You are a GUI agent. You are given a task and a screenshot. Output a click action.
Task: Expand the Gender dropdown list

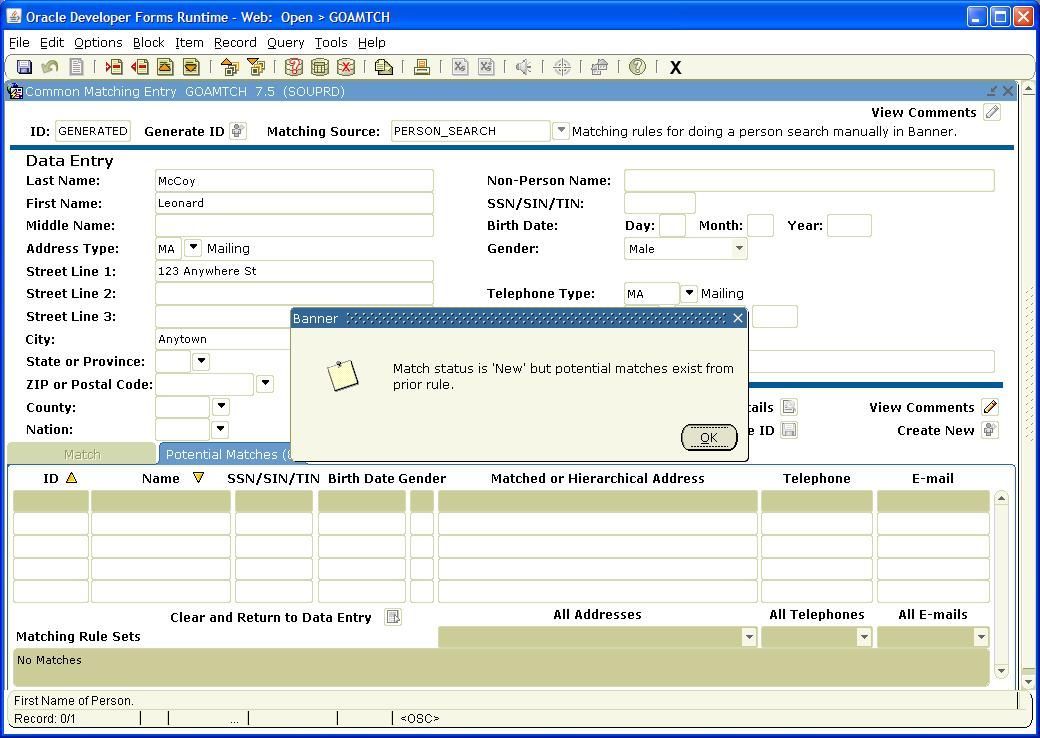pyautogui.click(x=739, y=249)
